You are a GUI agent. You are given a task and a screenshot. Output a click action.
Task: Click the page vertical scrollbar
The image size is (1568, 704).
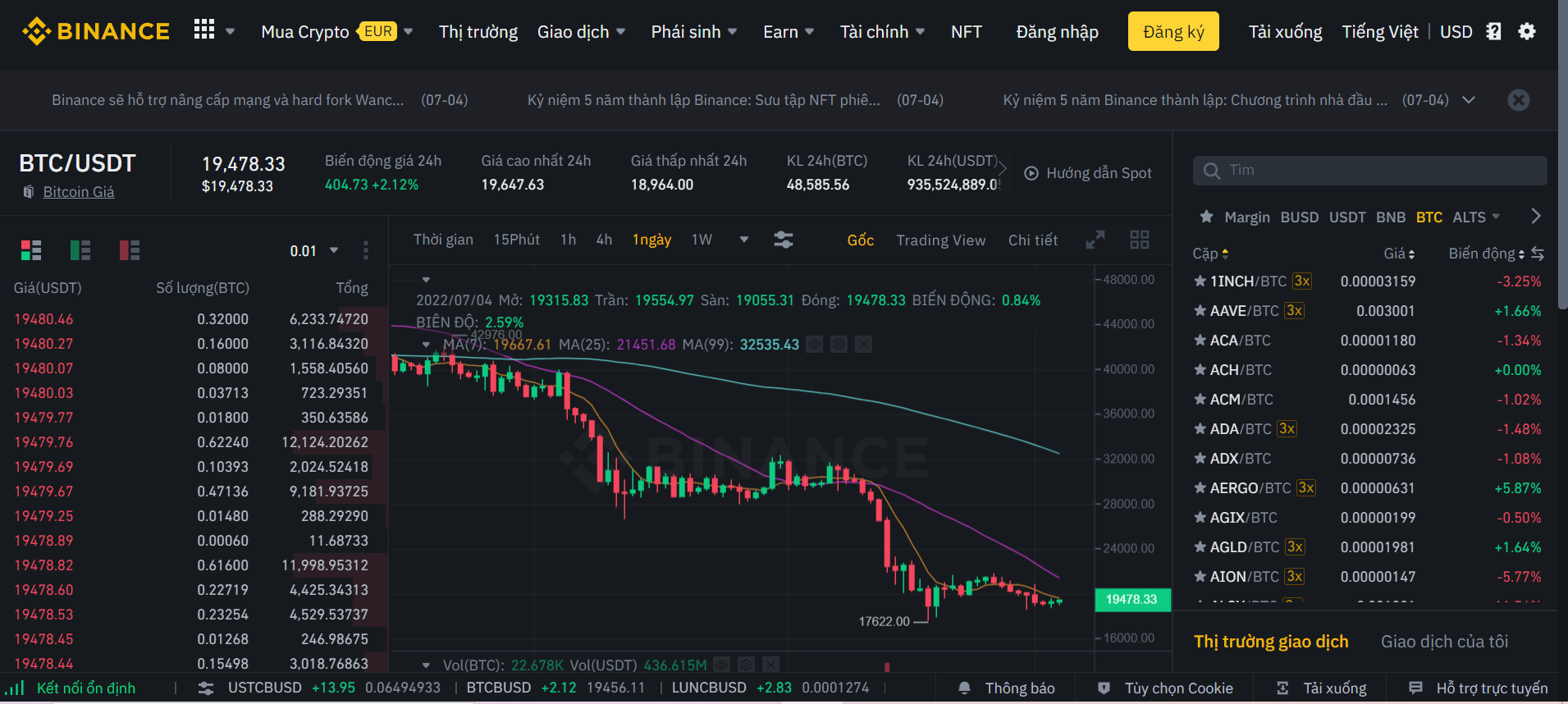(x=1562, y=156)
